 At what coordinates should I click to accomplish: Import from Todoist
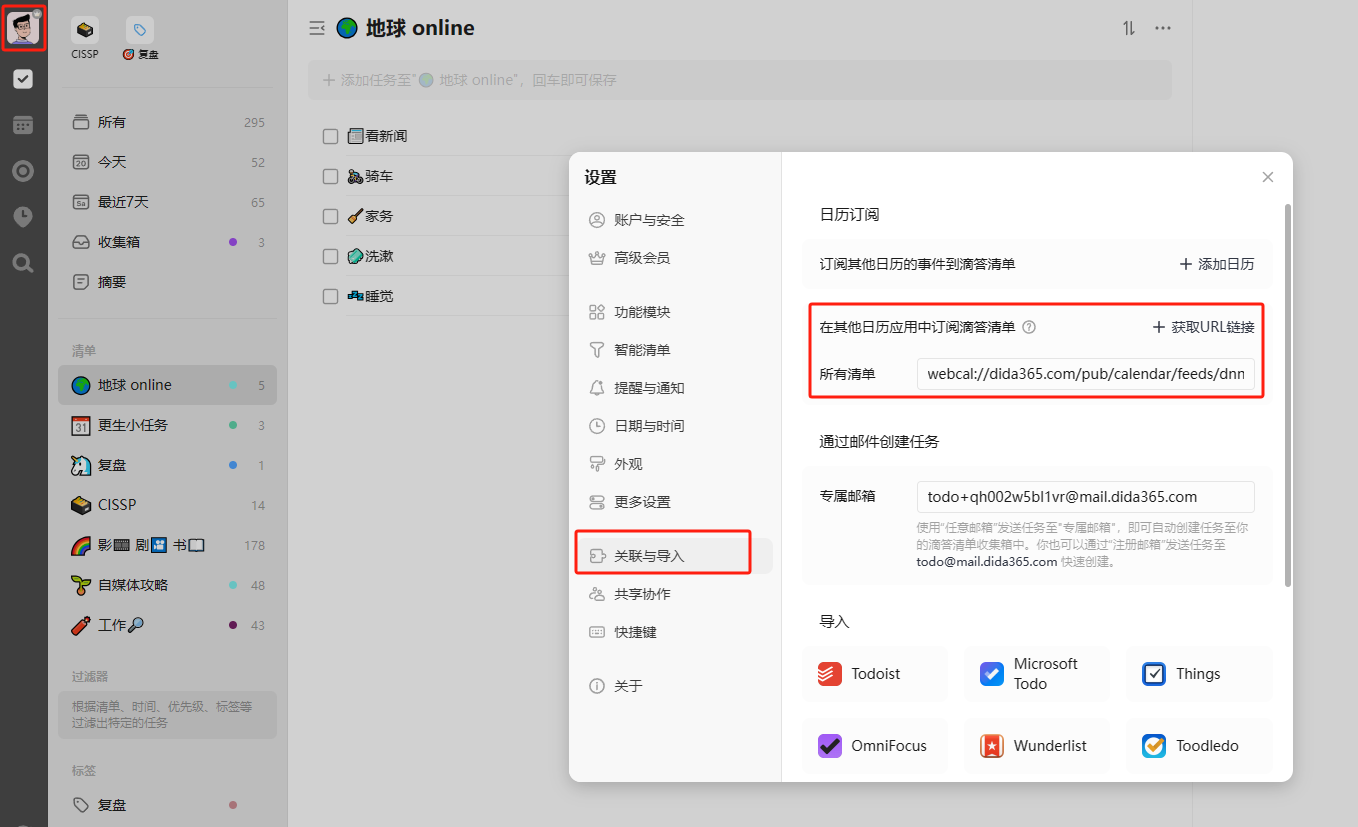[875, 674]
